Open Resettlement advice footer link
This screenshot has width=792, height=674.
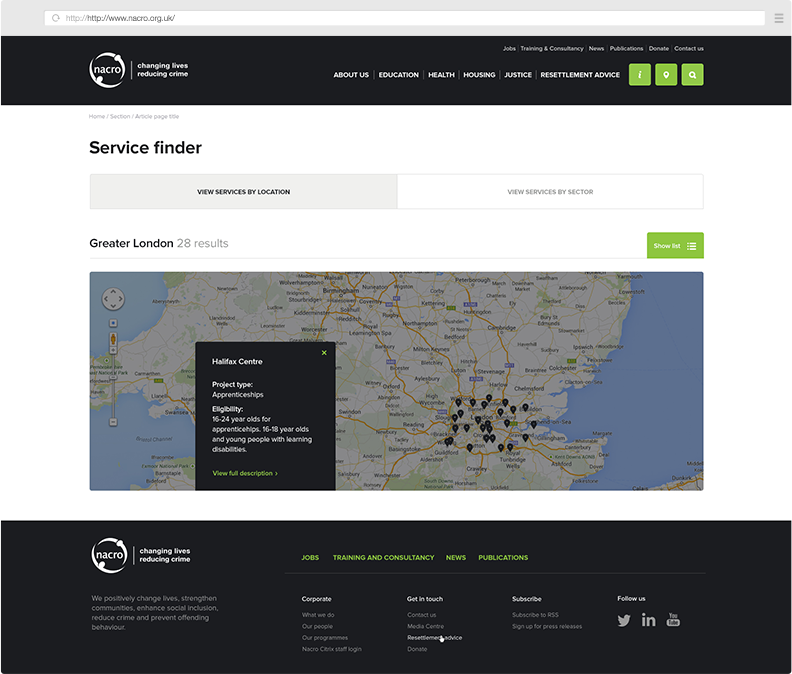point(434,638)
